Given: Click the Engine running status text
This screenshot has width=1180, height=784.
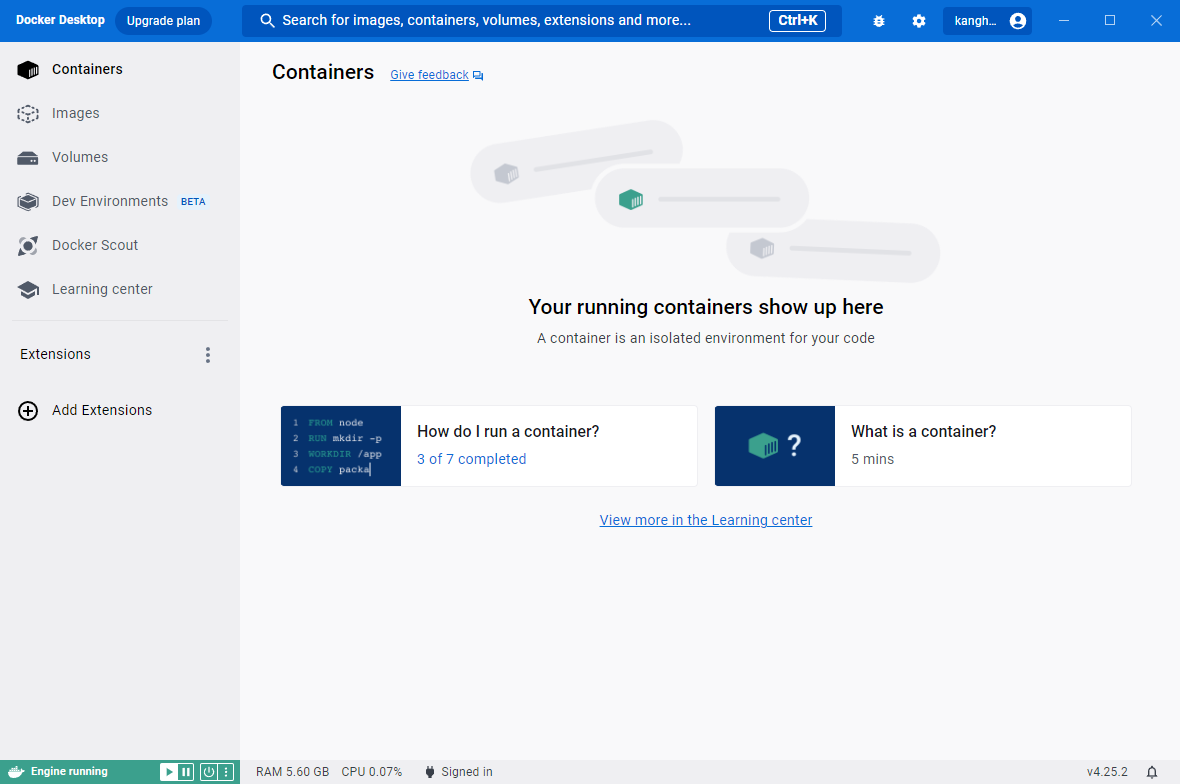Looking at the screenshot, I should pyautogui.click(x=69, y=772).
